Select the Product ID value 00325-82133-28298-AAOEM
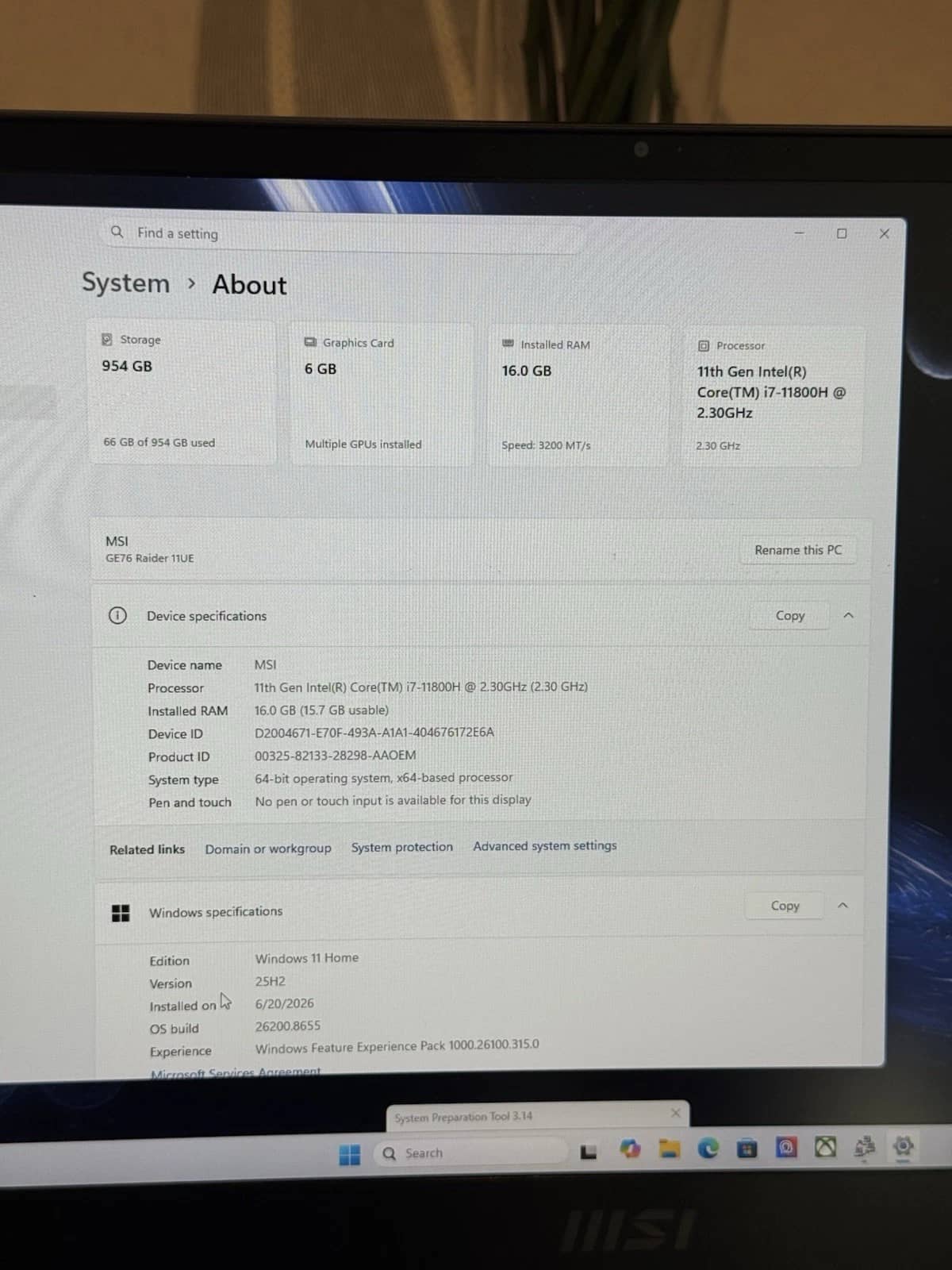Screen dimensions: 952x1270 [x=335, y=756]
